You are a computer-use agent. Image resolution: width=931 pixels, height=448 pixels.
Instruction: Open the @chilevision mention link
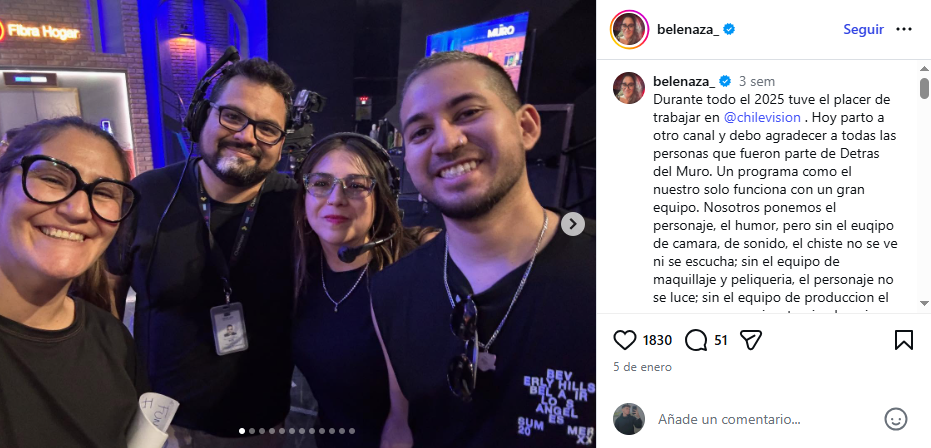(762, 117)
